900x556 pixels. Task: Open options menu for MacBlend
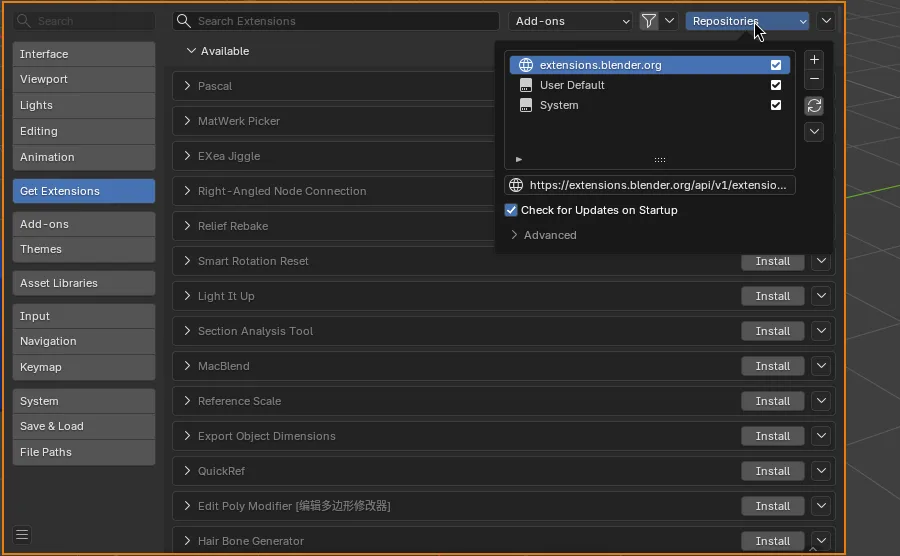tap(821, 366)
